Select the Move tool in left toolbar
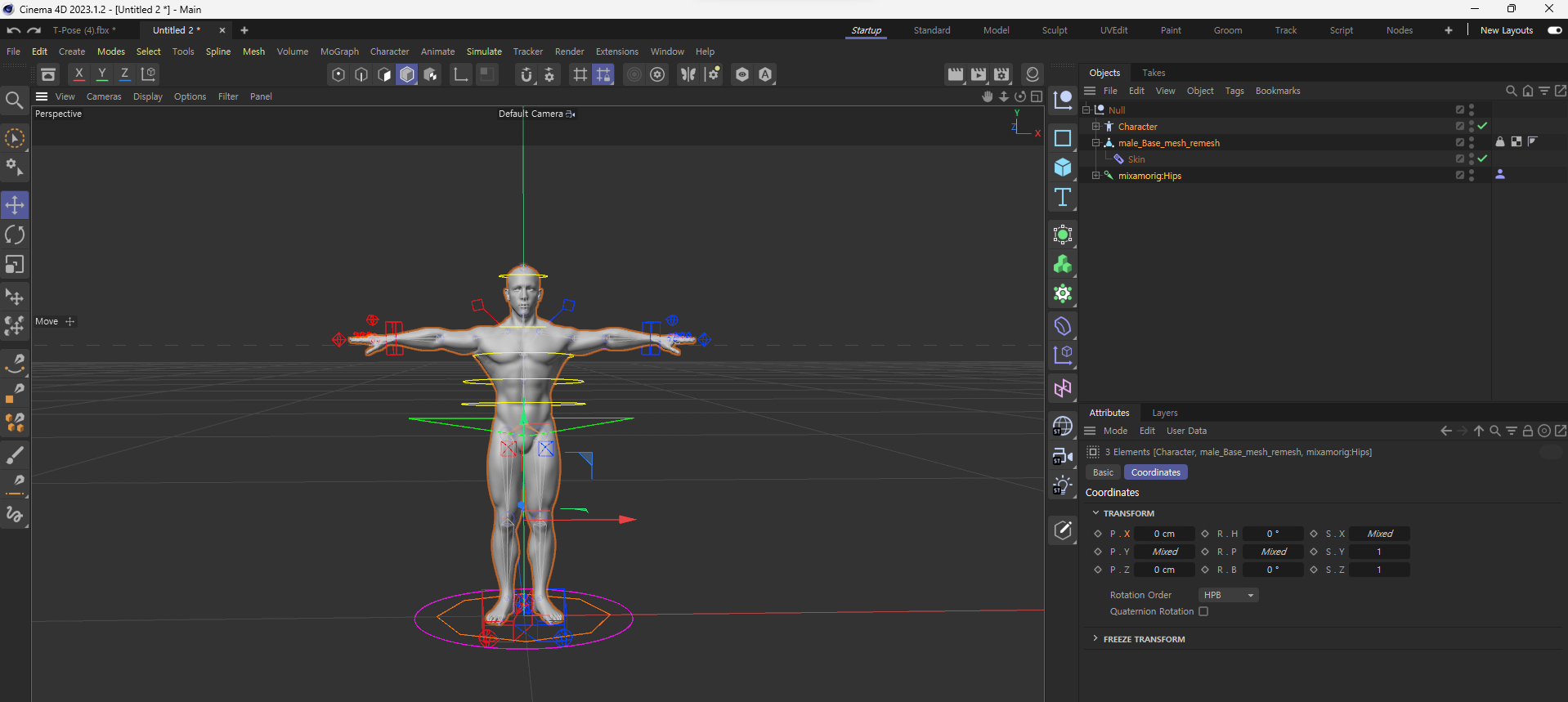 (x=15, y=205)
